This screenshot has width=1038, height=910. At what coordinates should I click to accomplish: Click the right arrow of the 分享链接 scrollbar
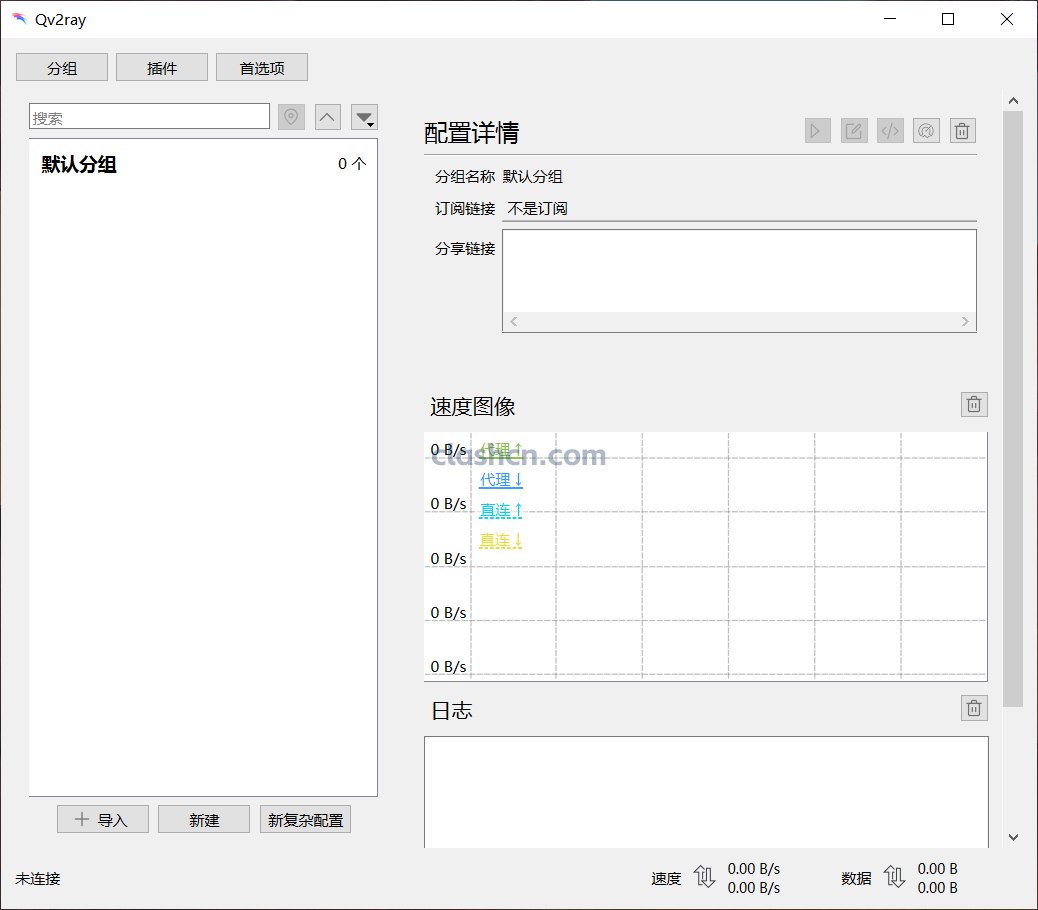point(965,322)
